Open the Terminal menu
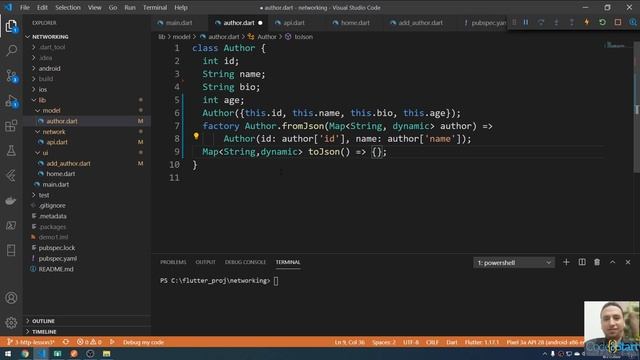 tap(155, 7)
